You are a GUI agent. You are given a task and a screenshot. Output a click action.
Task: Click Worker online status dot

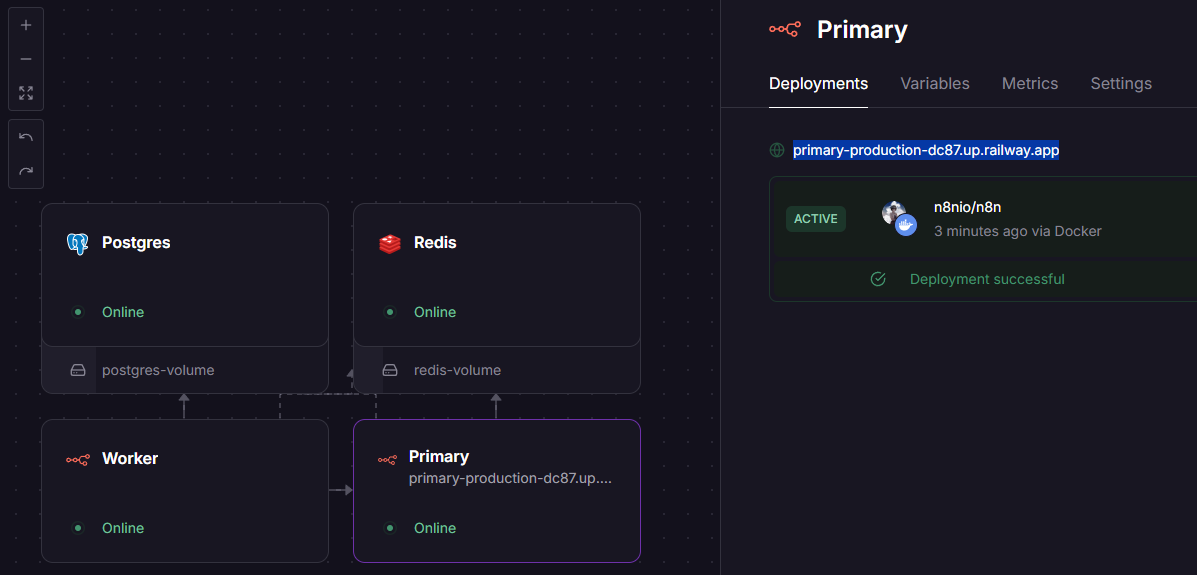point(77,528)
